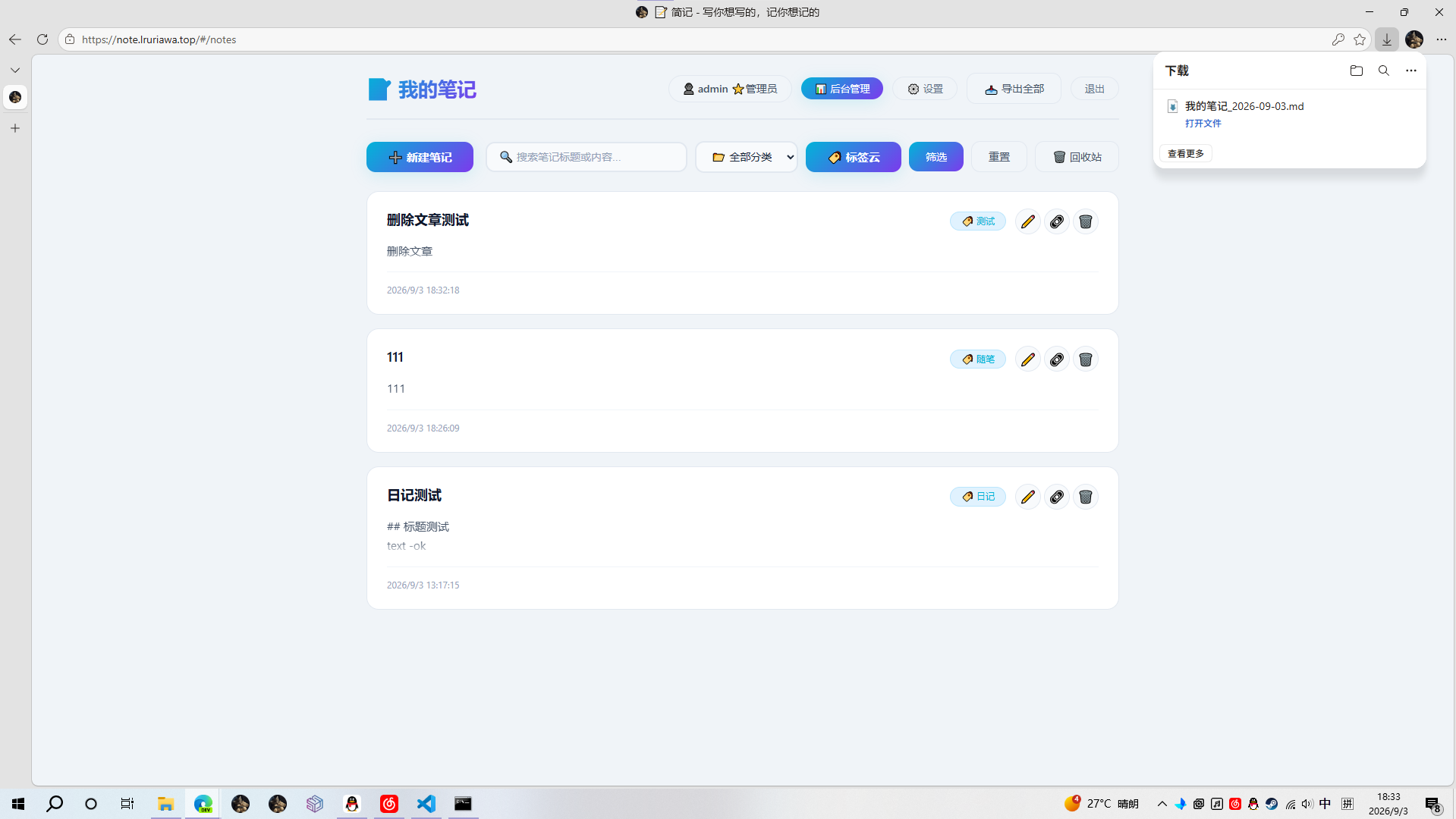The image size is (1456, 819).
Task: Add page to favorites star icon
Action: tap(1360, 39)
